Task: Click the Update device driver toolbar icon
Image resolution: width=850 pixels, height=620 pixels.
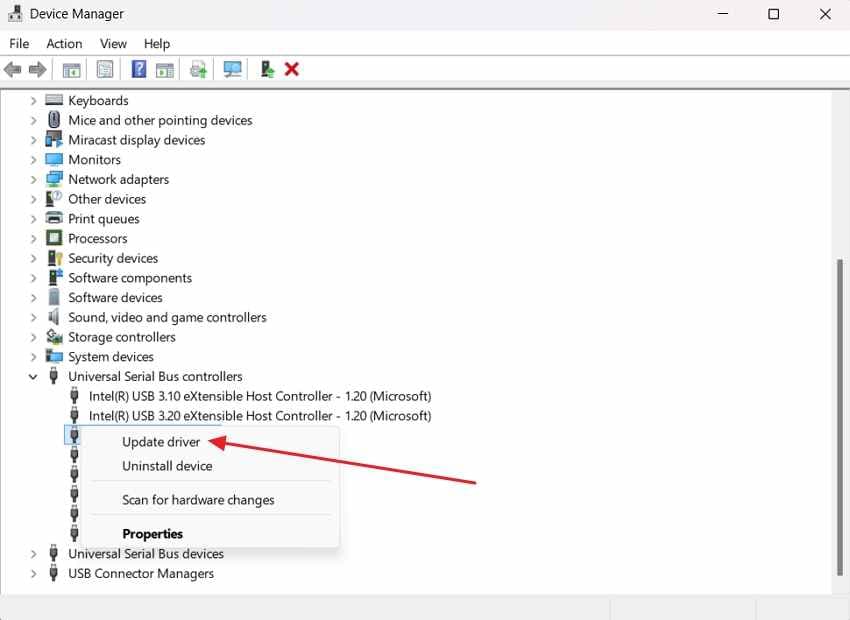Action: (x=198, y=69)
